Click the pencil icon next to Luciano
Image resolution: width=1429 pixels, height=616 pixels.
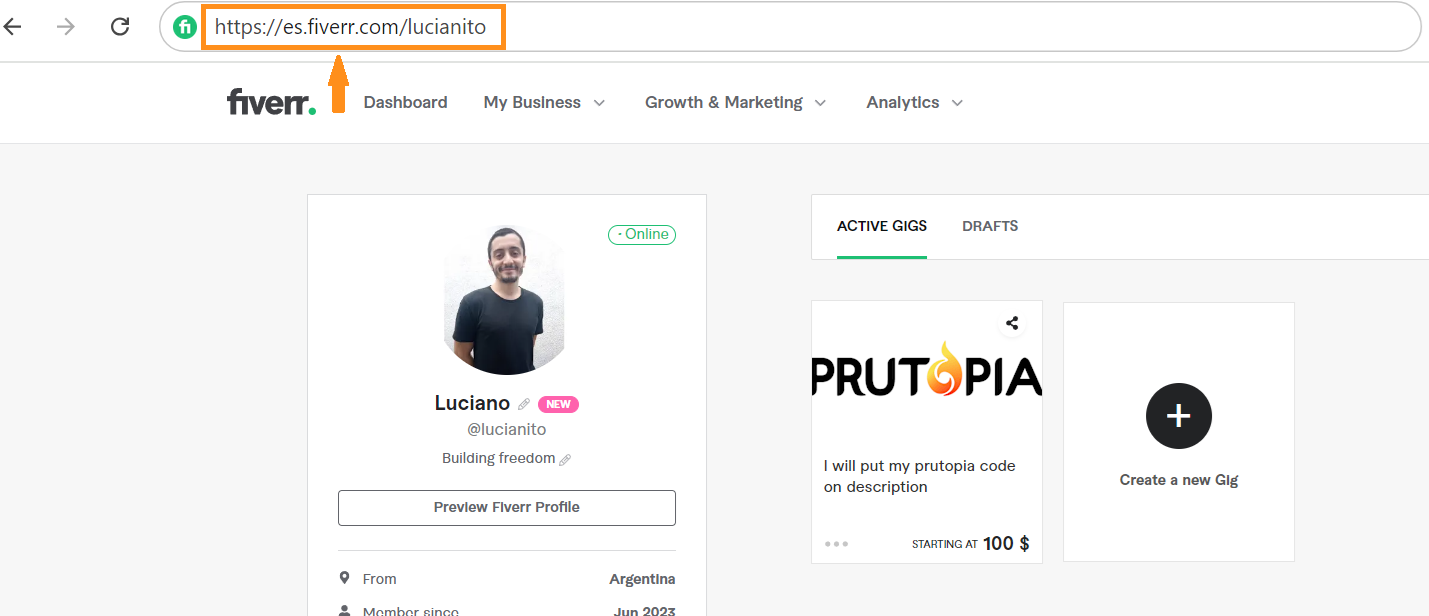tap(524, 404)
